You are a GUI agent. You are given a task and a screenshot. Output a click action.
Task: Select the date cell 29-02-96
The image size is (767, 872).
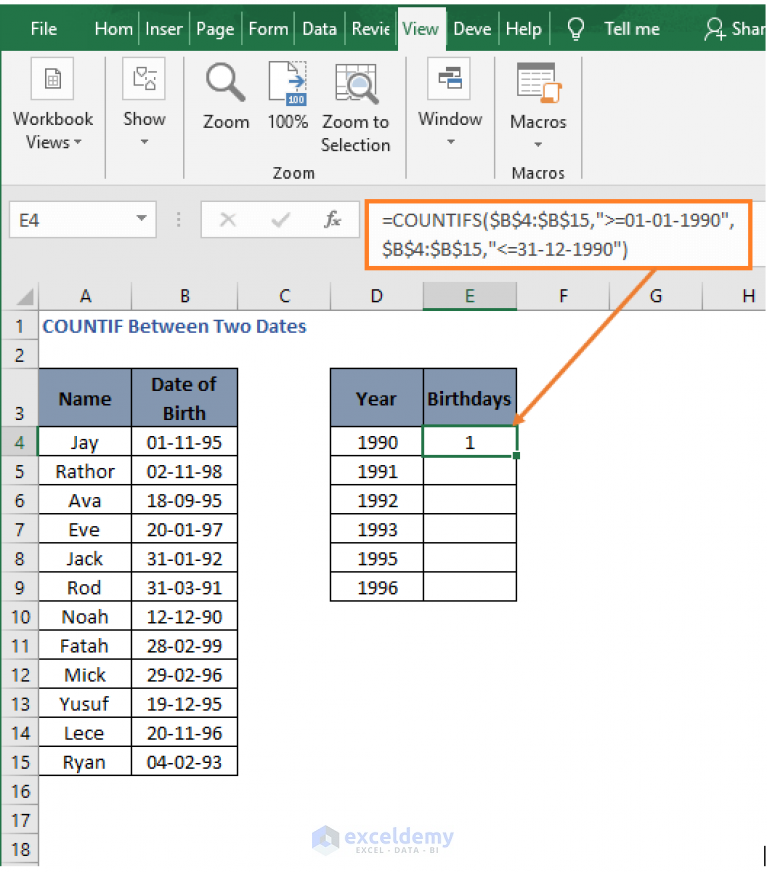click(185, 675)
